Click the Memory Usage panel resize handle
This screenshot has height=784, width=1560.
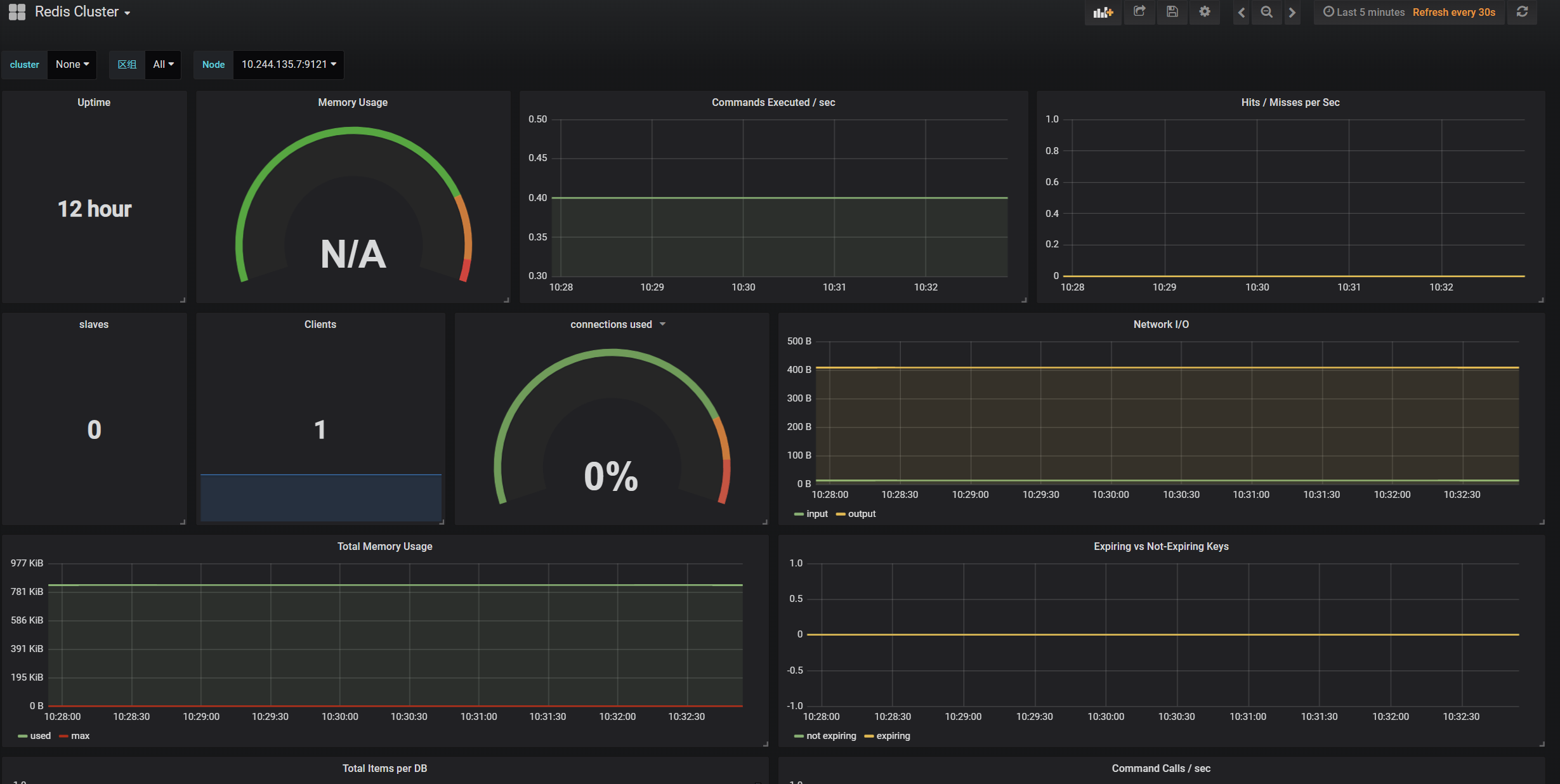coord(506,299)
